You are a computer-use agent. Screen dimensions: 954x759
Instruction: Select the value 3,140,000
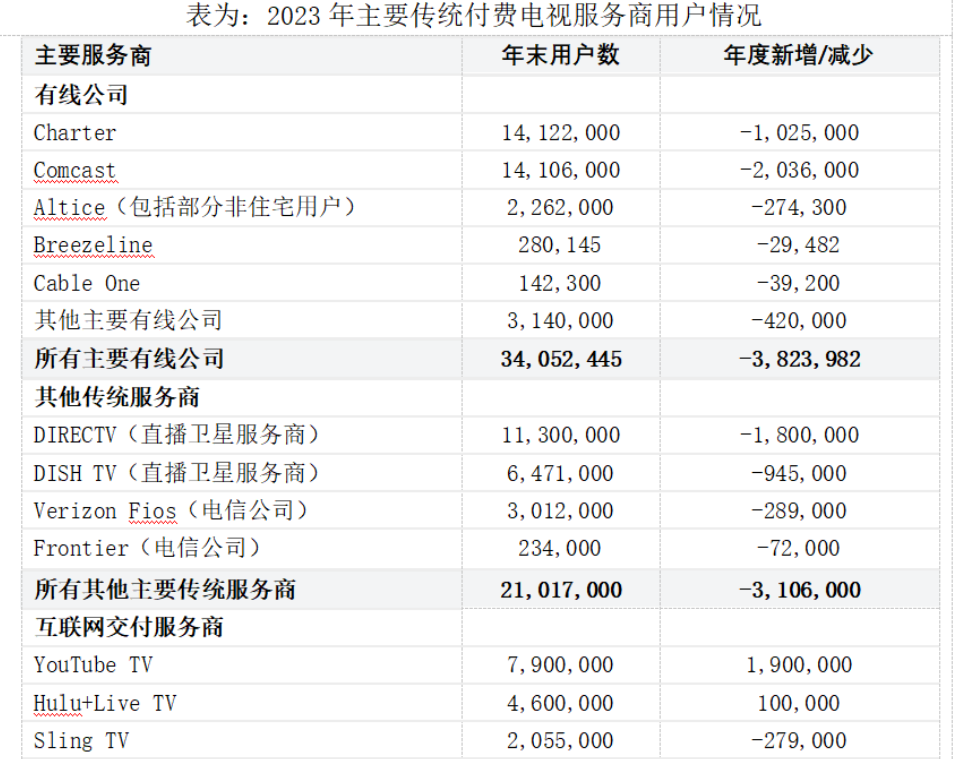coord(560,321)
